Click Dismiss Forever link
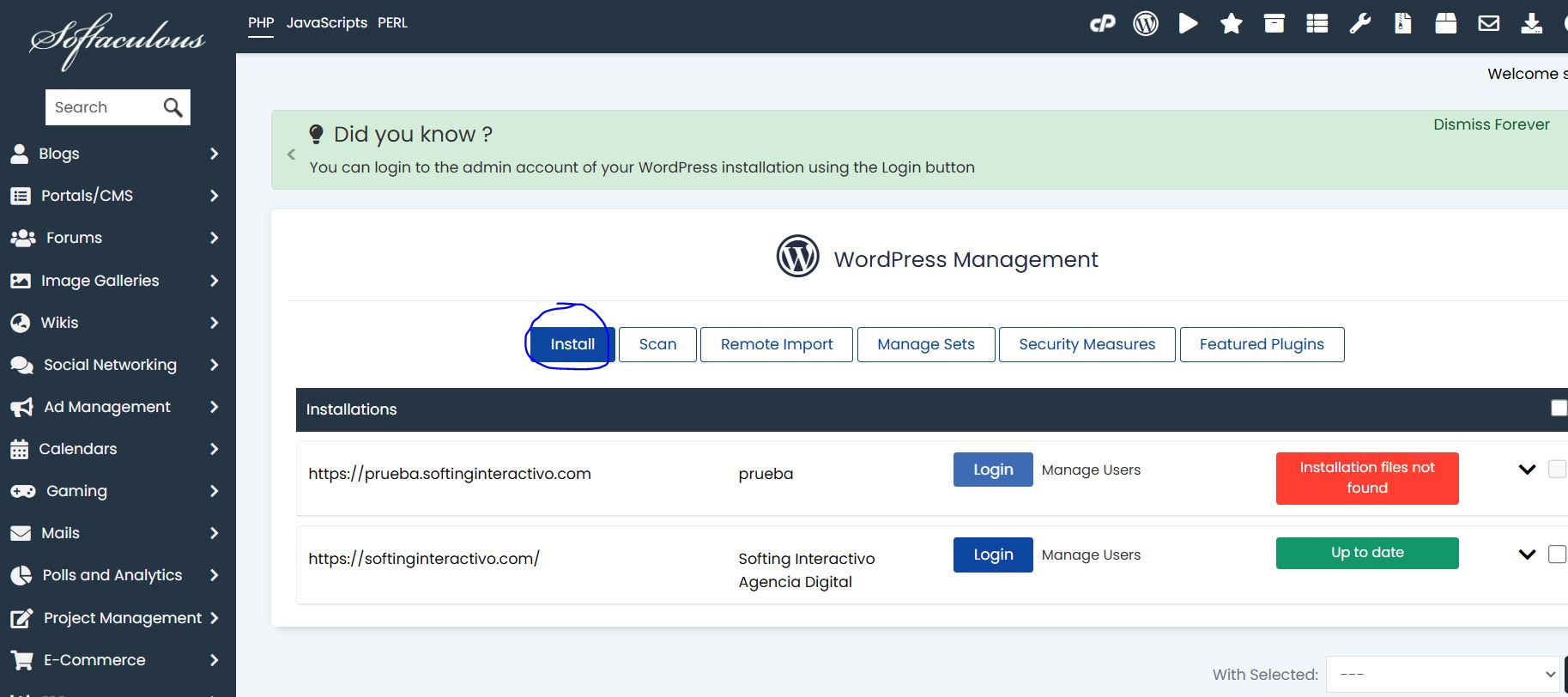 1491,124
